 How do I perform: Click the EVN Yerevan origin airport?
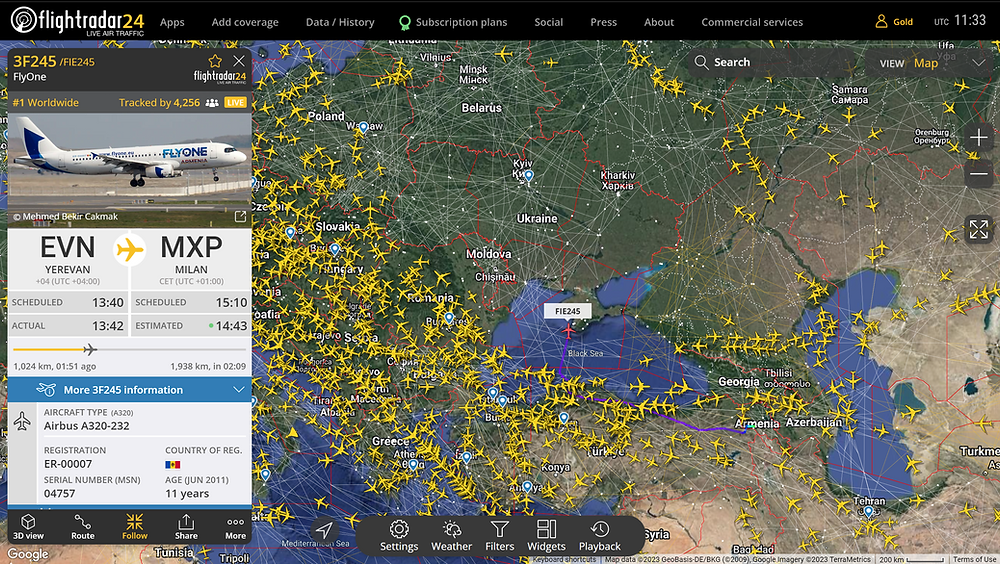pos(68,258)
